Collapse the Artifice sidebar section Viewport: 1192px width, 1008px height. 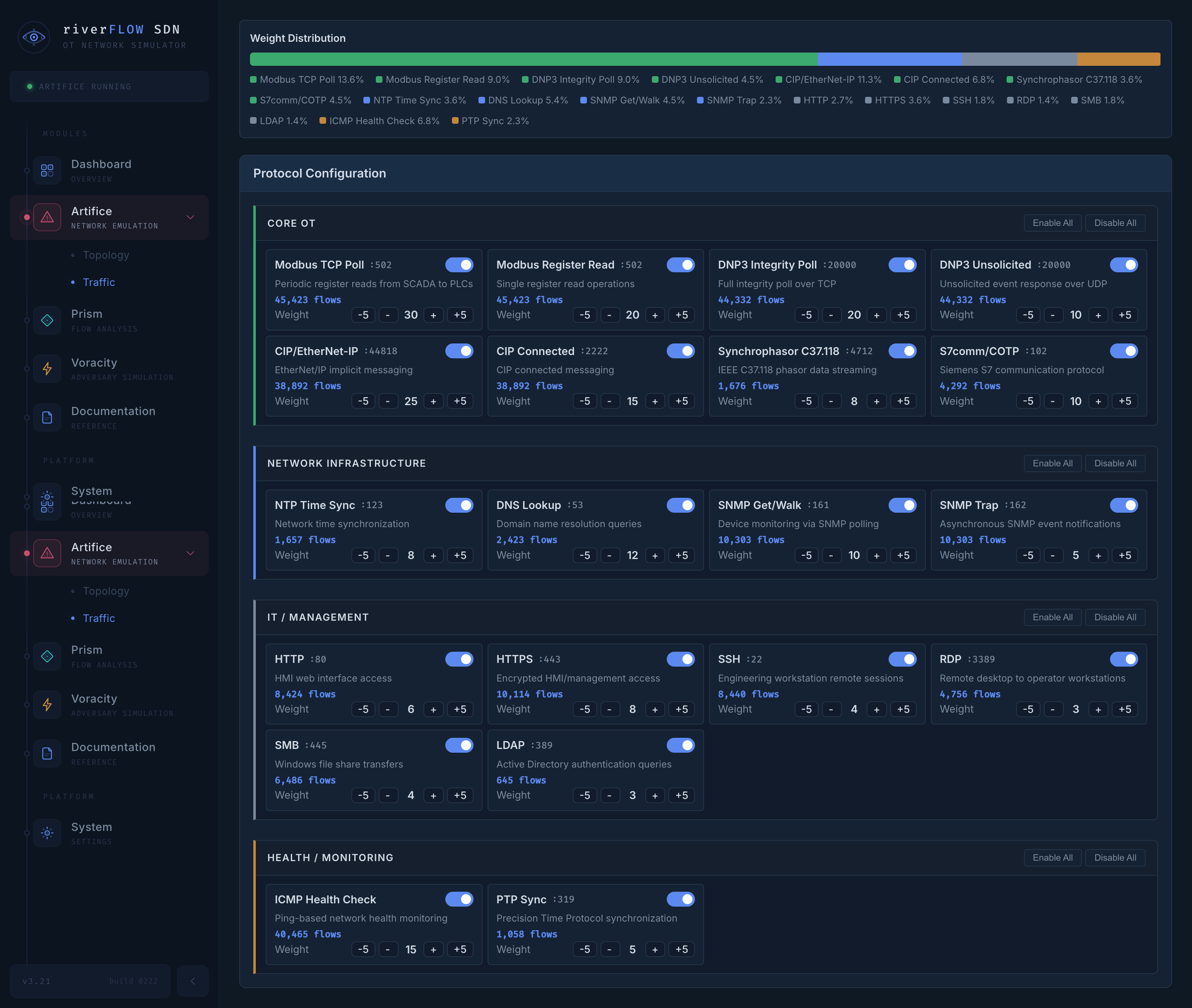[x=190, y=217]
